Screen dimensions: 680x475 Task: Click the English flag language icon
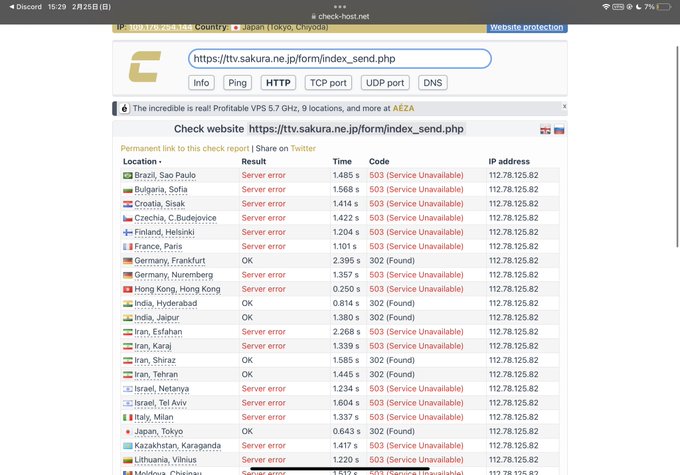[545, 129]
